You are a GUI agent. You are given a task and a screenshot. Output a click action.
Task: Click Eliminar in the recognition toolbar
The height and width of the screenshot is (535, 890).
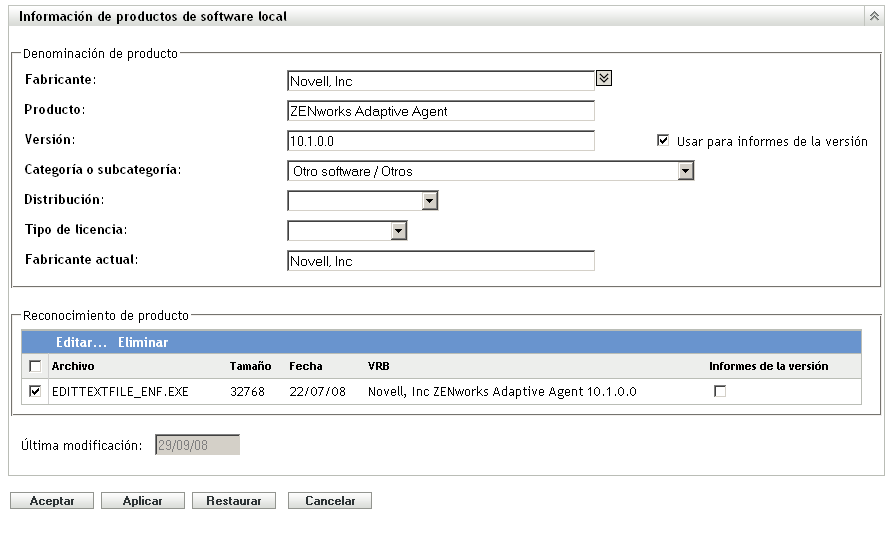[143, 342]
